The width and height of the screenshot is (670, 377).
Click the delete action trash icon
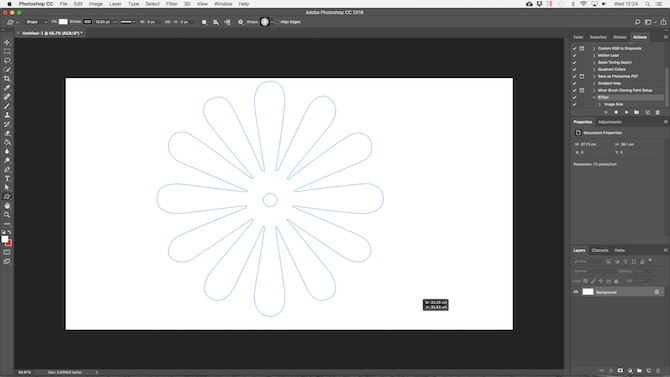(x=658, y=112)
